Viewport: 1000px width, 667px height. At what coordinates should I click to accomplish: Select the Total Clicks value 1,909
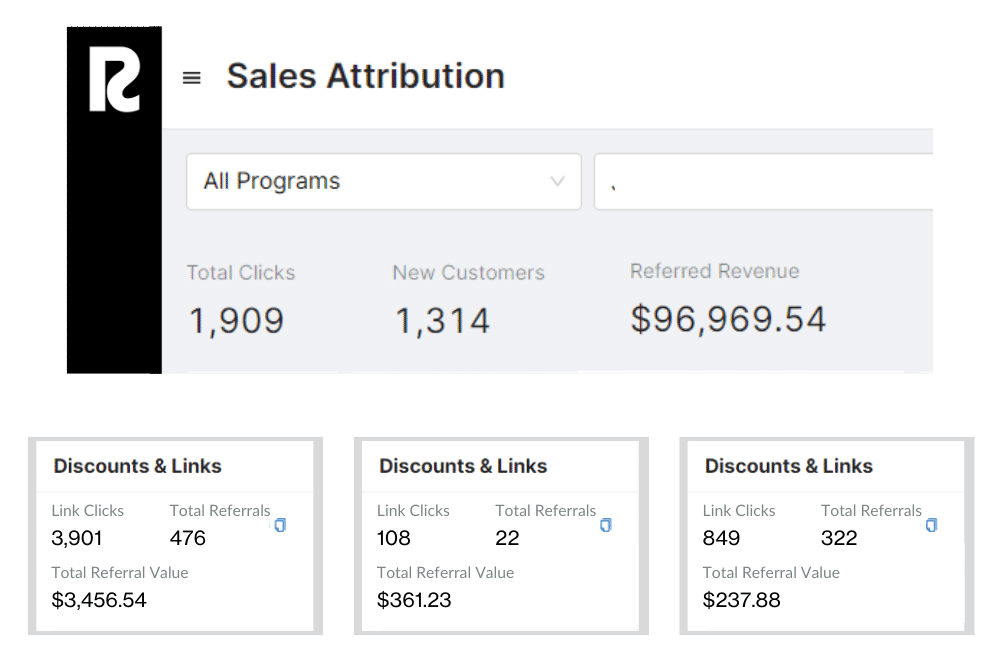236,321
